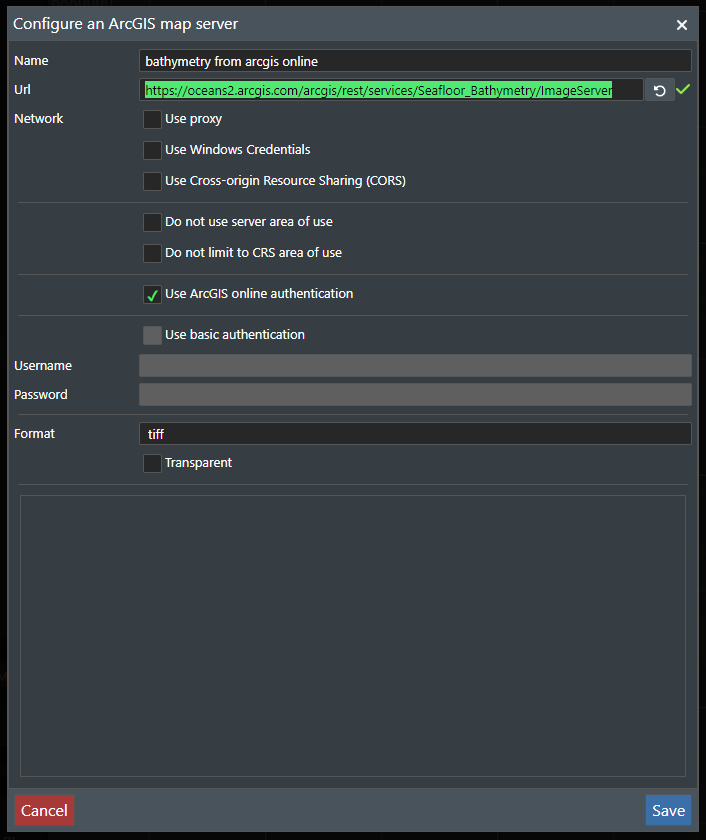706x840 pixels.
Task: Click the Url input field
Action: pos(391,90)
